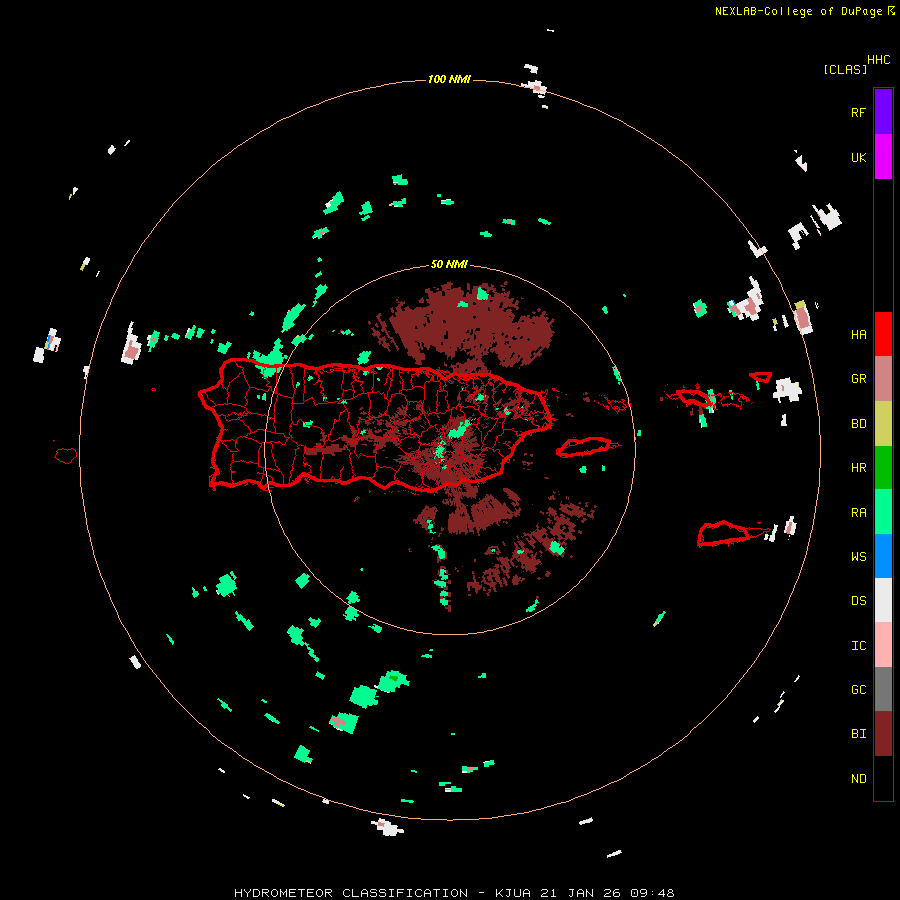
Task: Pick the RA bright green legend swatch
Action: coord(883,512)
